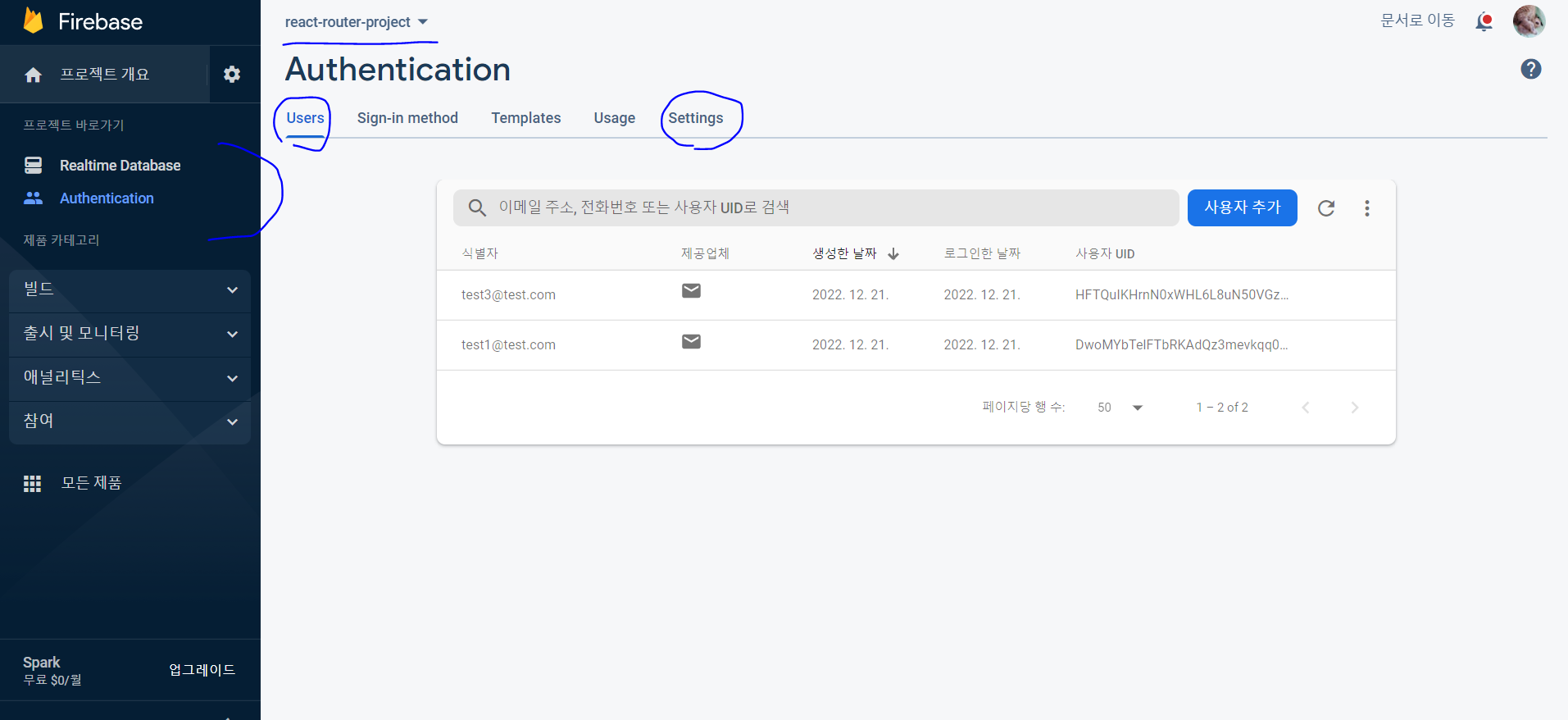Open Realtime Database in sidebar
The width and height of the screenshot is (1568, 720).
click(120, 166)
